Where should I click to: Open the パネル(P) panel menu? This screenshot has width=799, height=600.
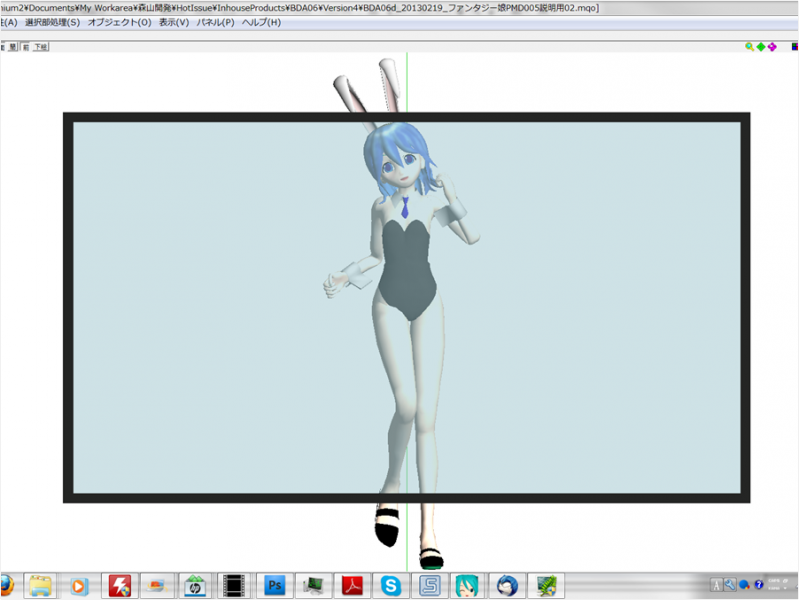(x=215, y=22)
